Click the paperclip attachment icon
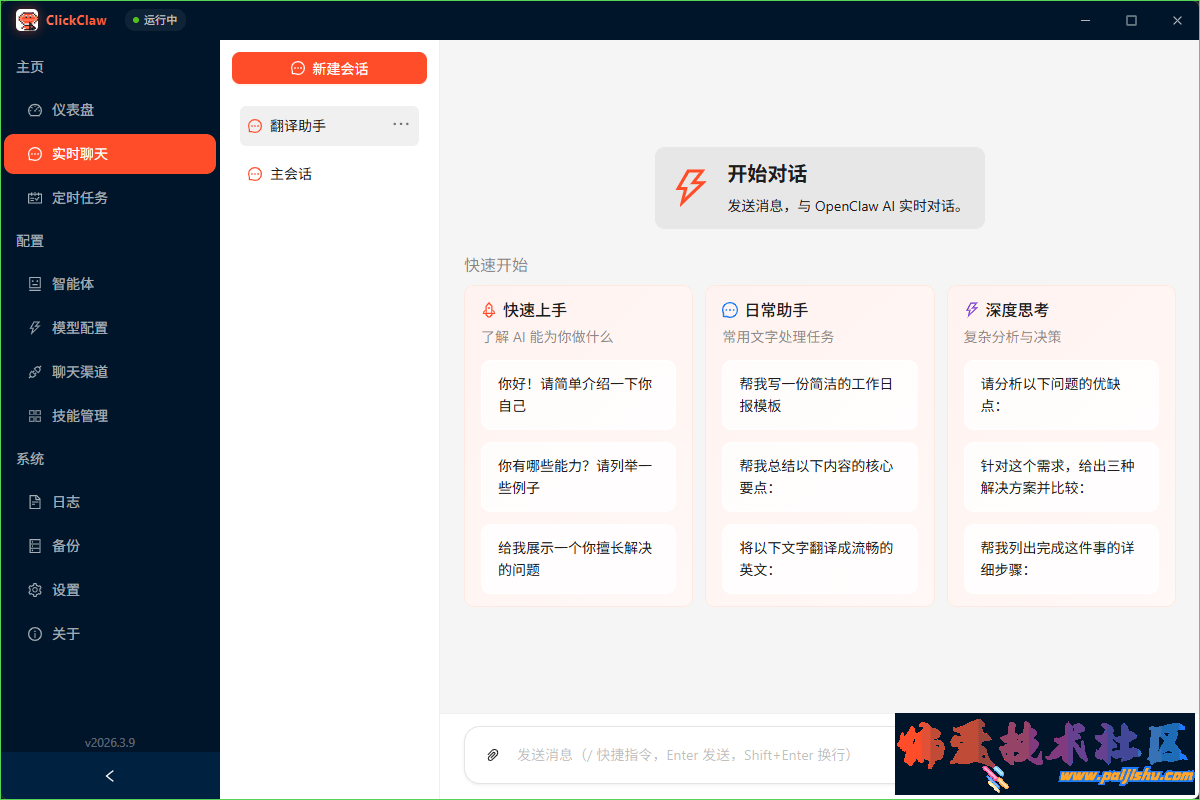1200x800 pixels. point(493,755)
